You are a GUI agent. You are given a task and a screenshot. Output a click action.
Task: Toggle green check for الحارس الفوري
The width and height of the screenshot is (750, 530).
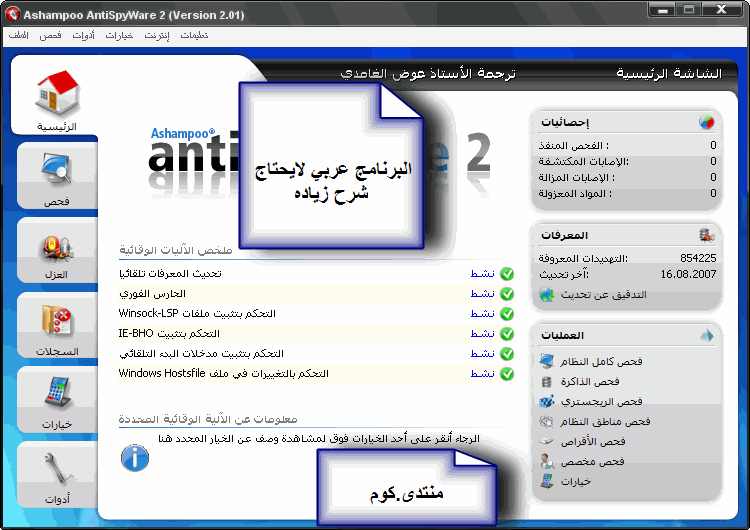click(x=507, y=294)
